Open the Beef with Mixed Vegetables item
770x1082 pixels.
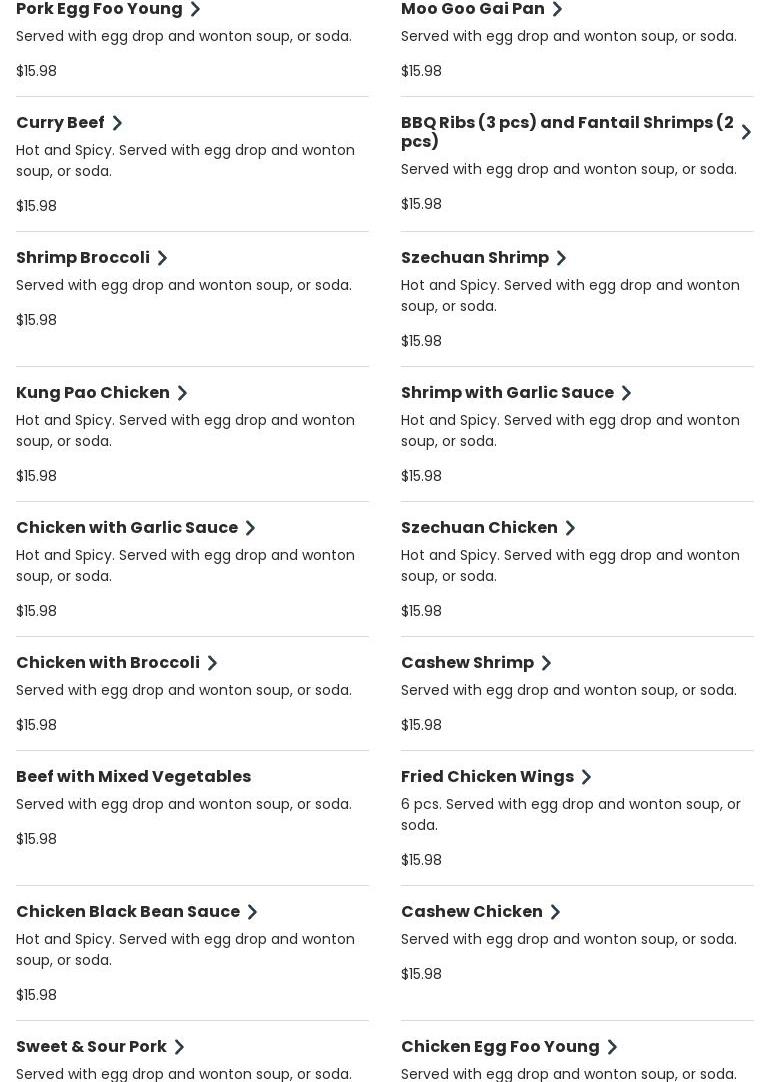tap(133, 777)
